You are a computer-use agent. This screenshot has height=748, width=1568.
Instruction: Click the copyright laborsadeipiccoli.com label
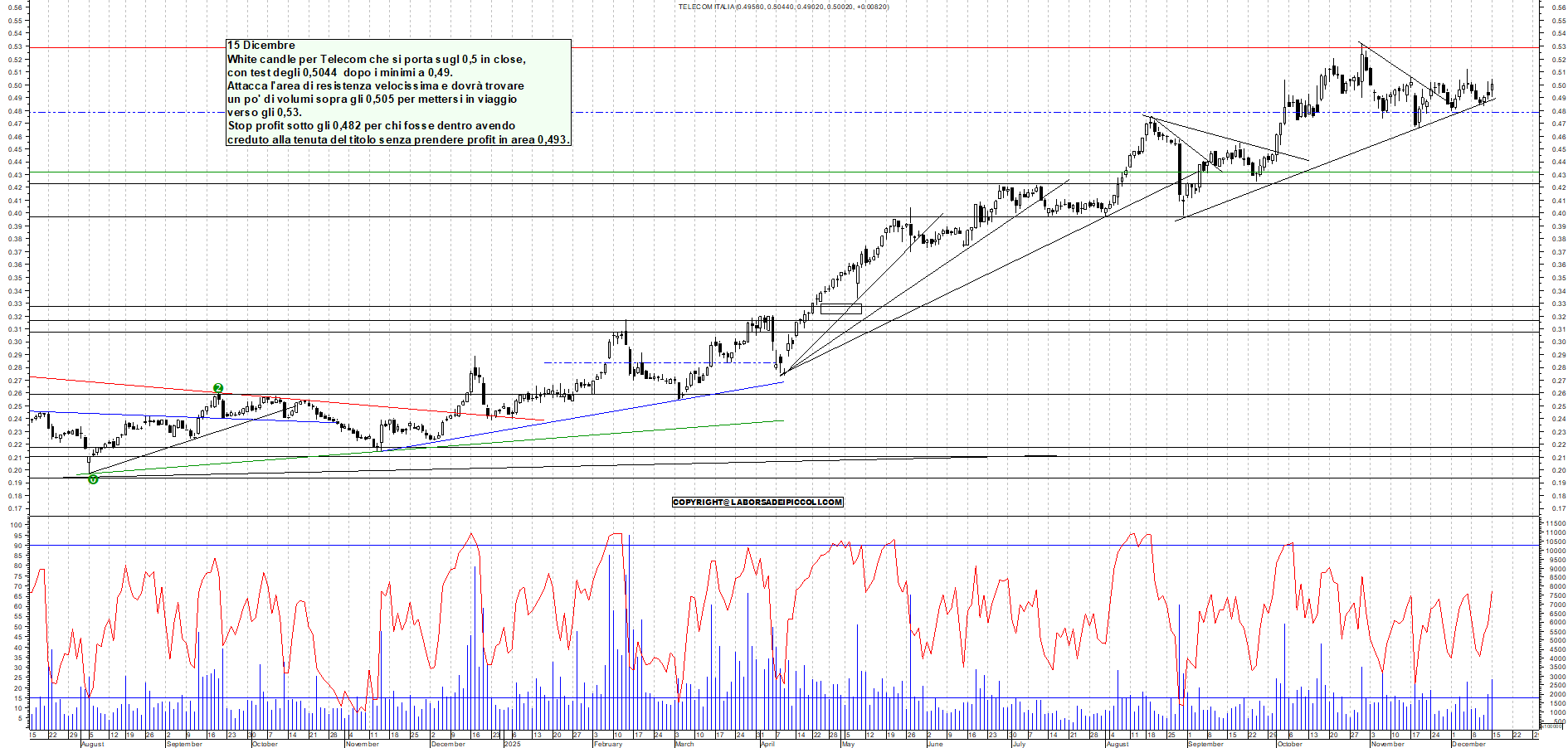pyautogui.click(x=757, y=503)
